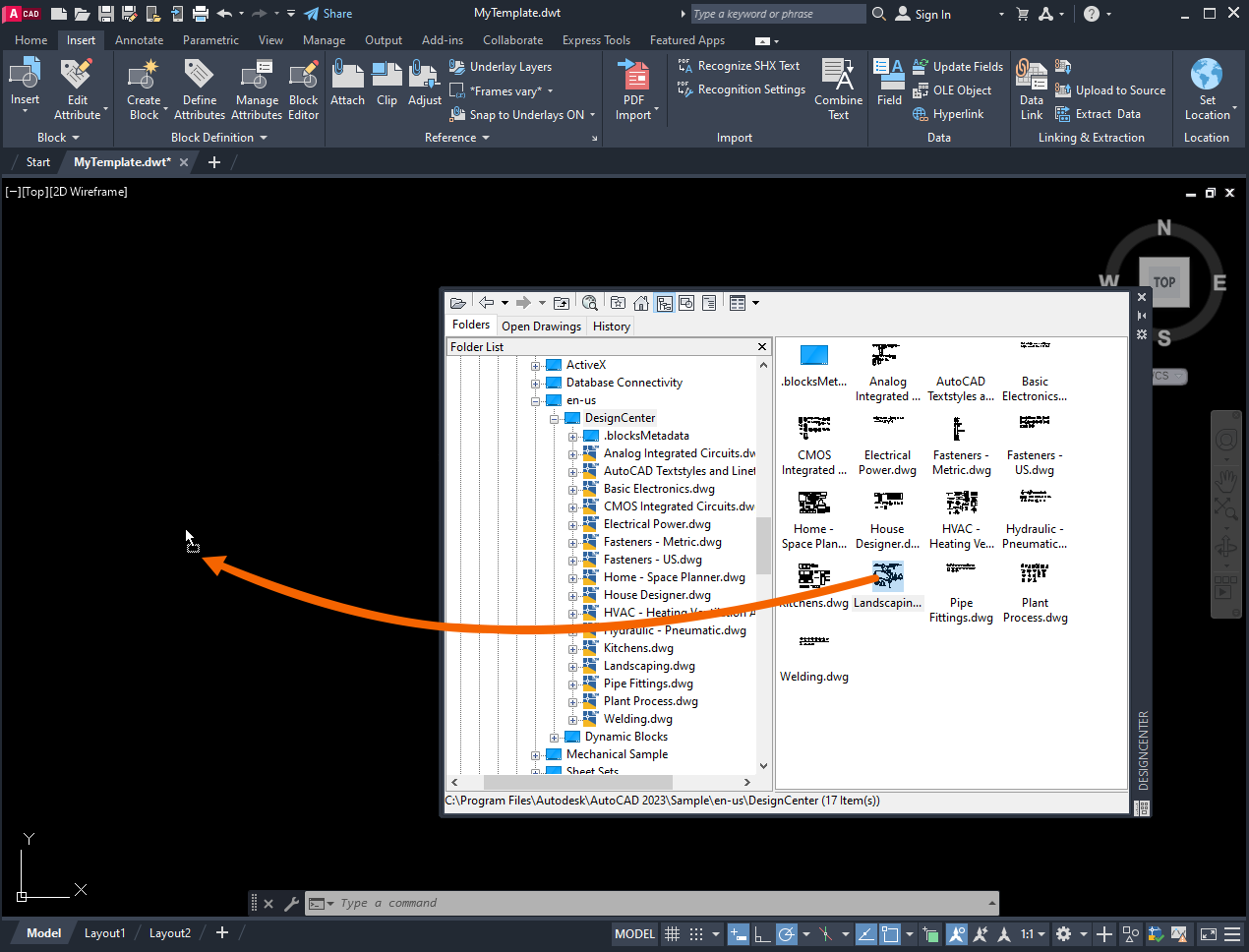Open Customization menu in status bar
Viewport: 1249px width, 952px height.
[1232, 933]
